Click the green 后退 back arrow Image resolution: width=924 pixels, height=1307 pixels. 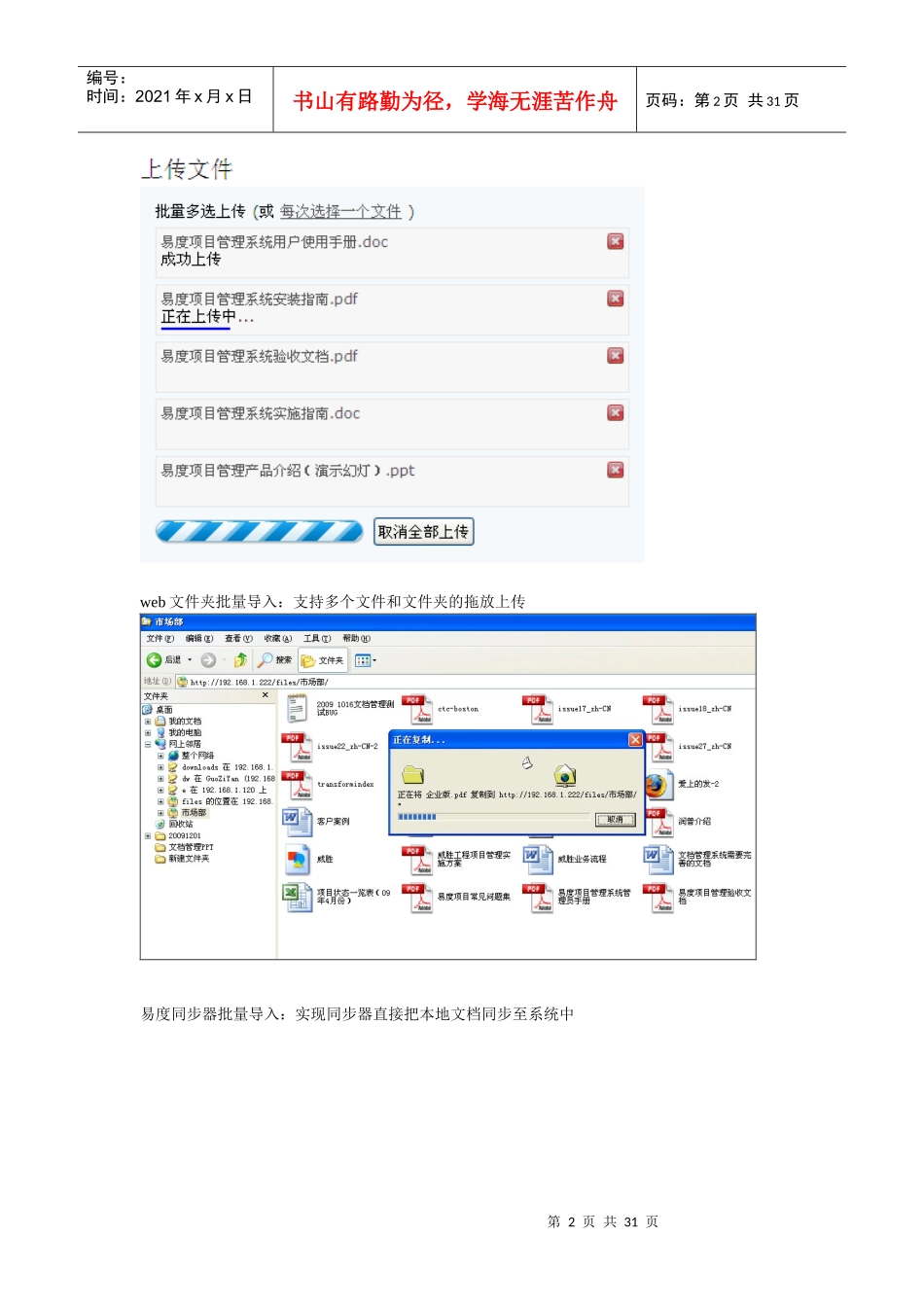pyautogui.click(x=154, y=660)
